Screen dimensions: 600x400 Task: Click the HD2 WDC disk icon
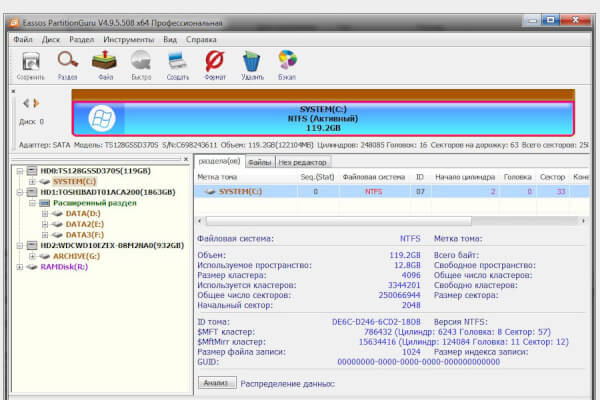(32, 245)
